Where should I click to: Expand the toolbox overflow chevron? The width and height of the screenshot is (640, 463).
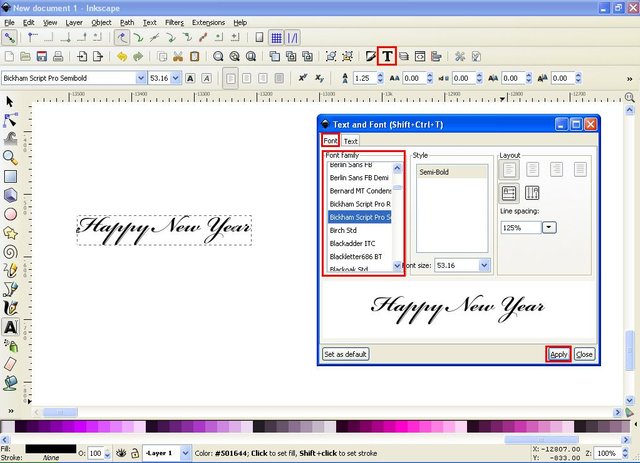[x=11, y=411]
